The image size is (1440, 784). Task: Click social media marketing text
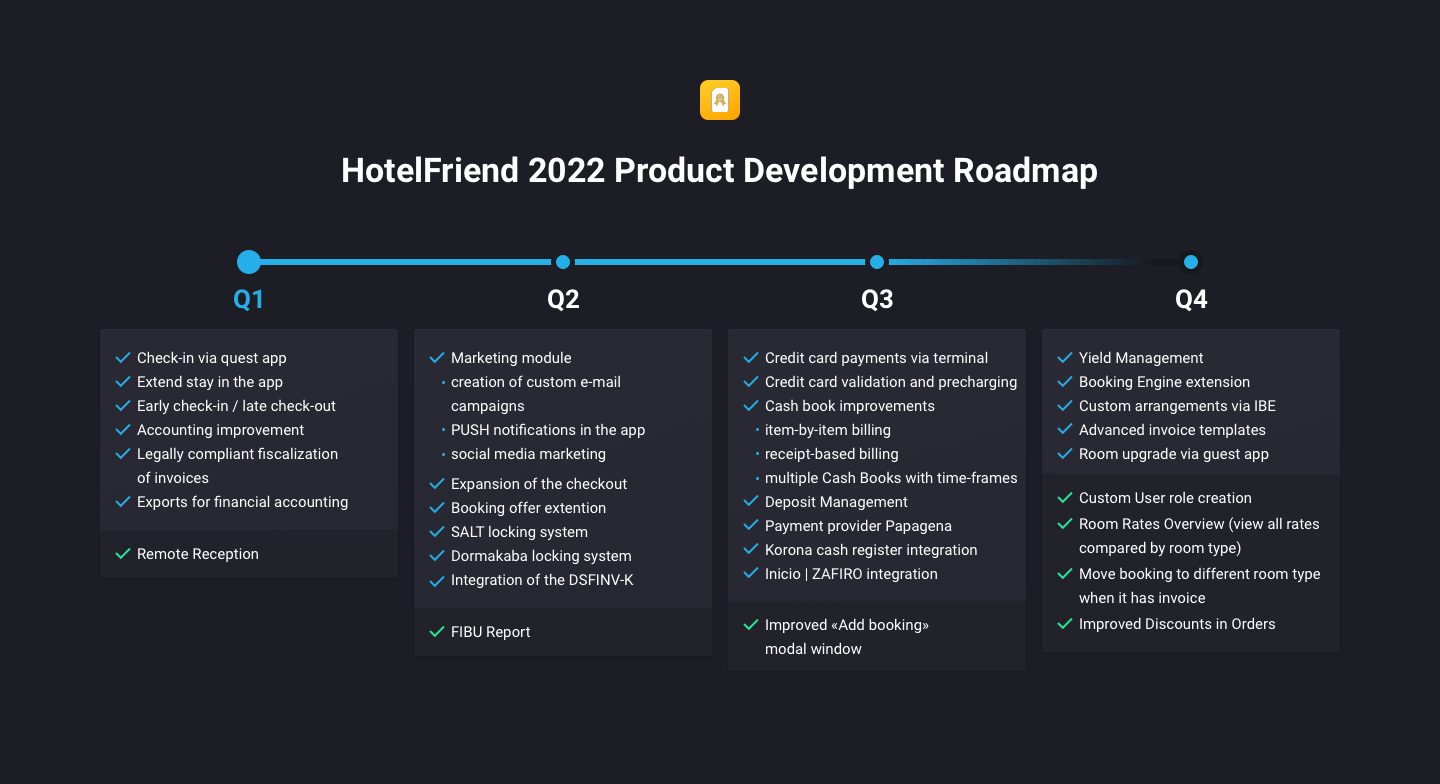tap(528, 454)
